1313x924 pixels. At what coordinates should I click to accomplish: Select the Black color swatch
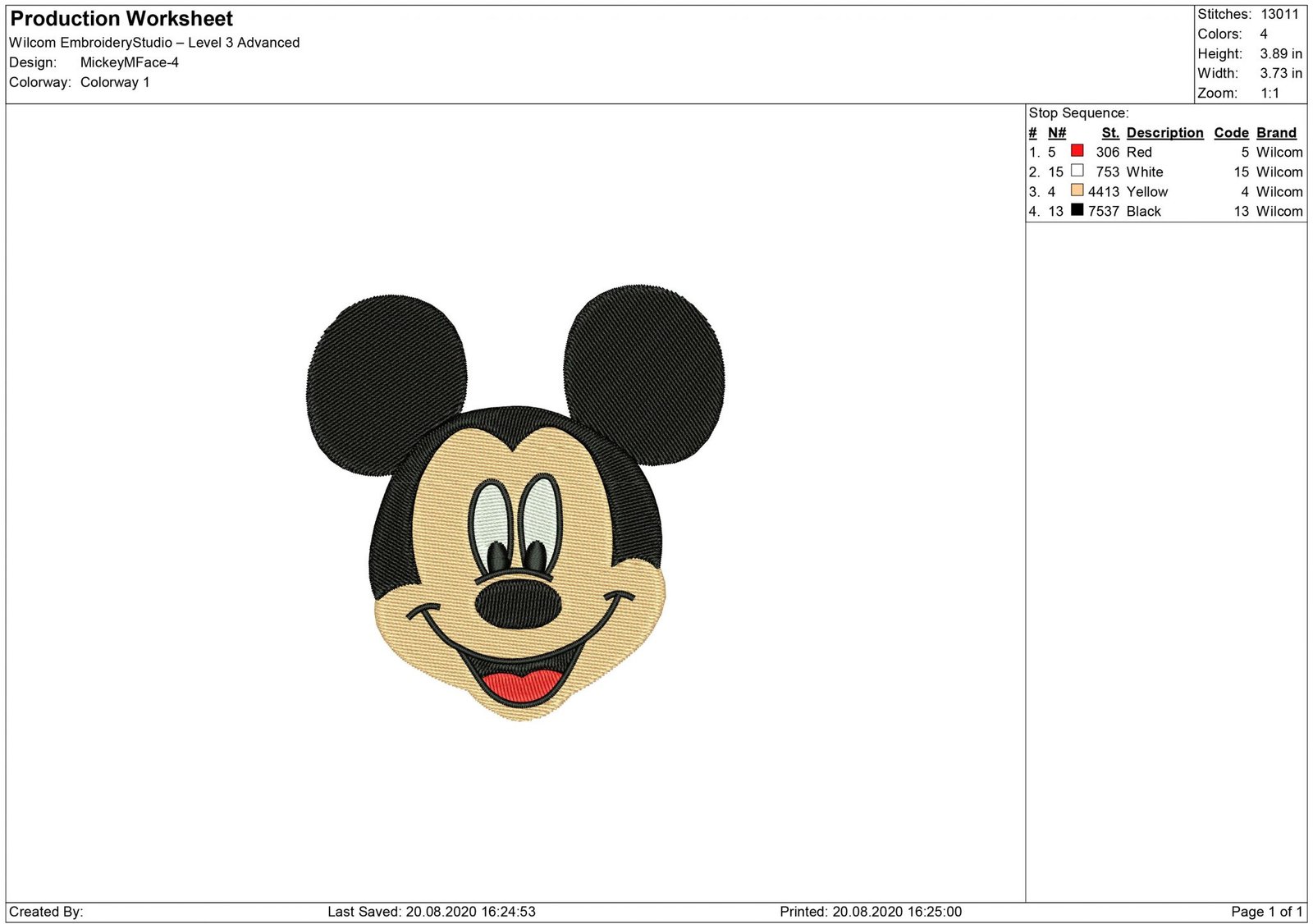1076,211
